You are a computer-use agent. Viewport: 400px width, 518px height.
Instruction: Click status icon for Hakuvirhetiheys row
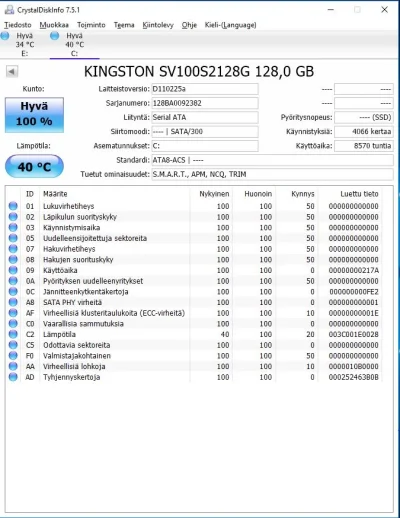(13, 249)
